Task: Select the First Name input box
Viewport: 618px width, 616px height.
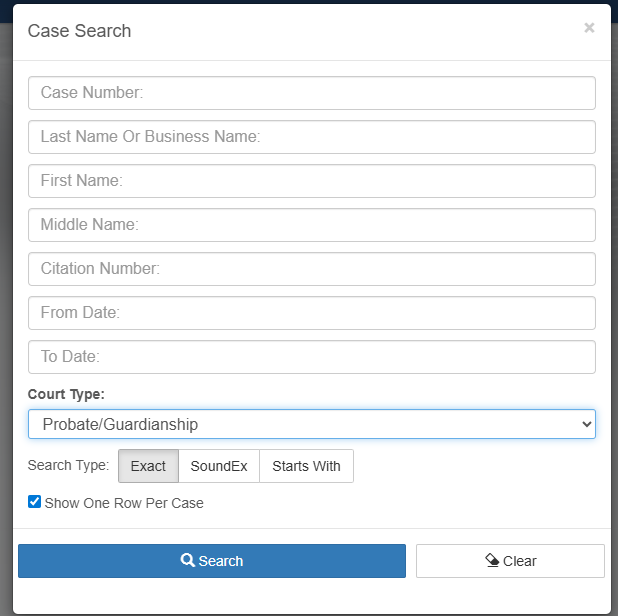Action: [x=311, y=181]
